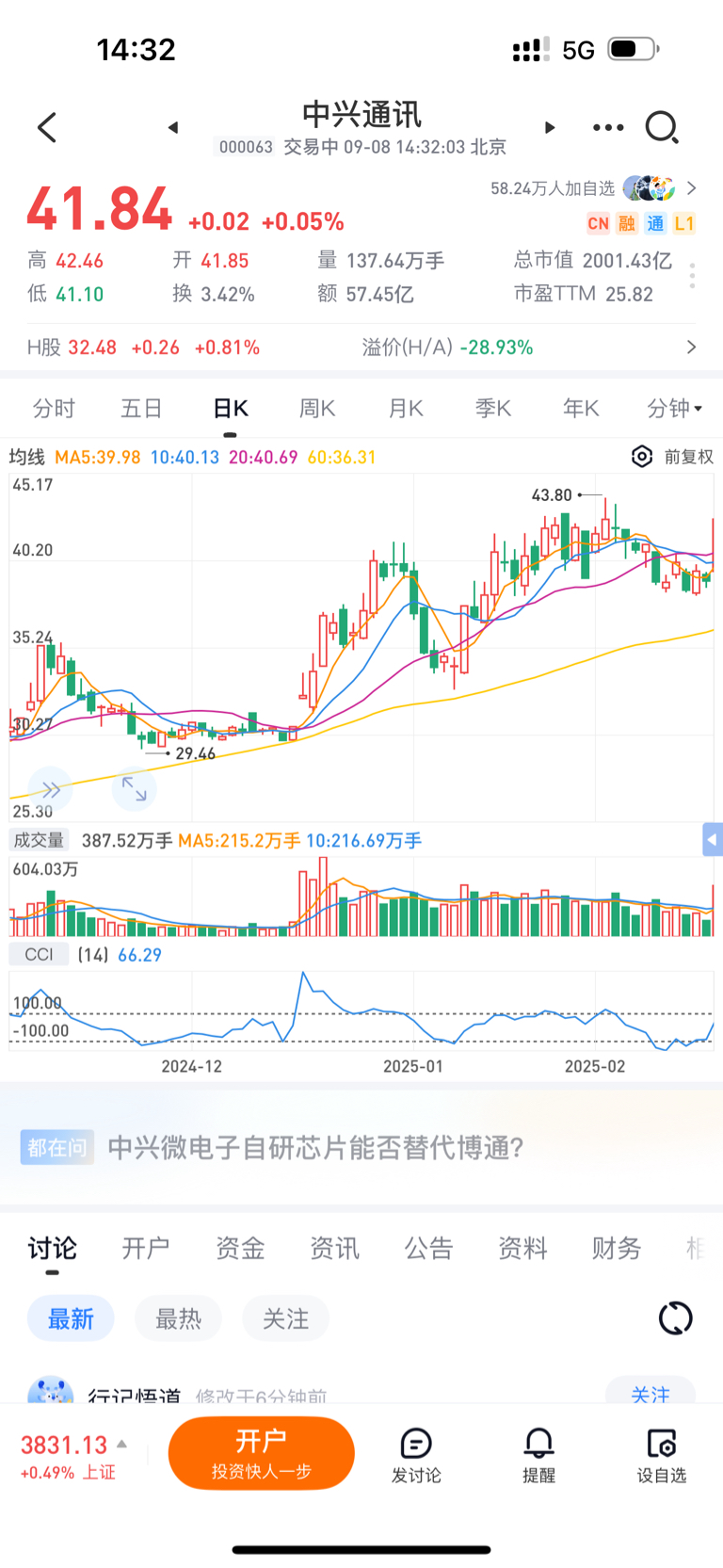Screen dimensions: 723x1568
Task: Switch to 分时 chart tab
Action: [54, 408]
